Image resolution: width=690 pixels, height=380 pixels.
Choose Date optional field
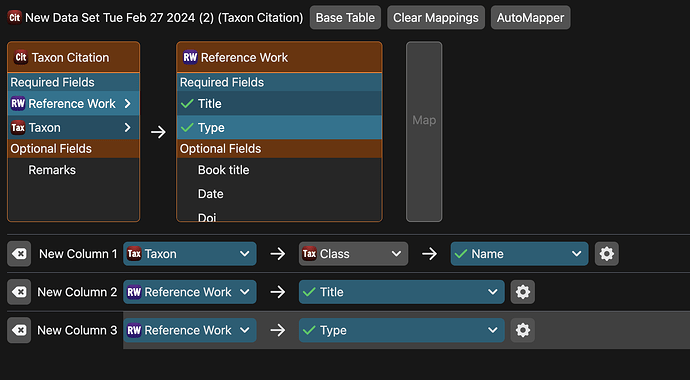[x=279, y=194]
